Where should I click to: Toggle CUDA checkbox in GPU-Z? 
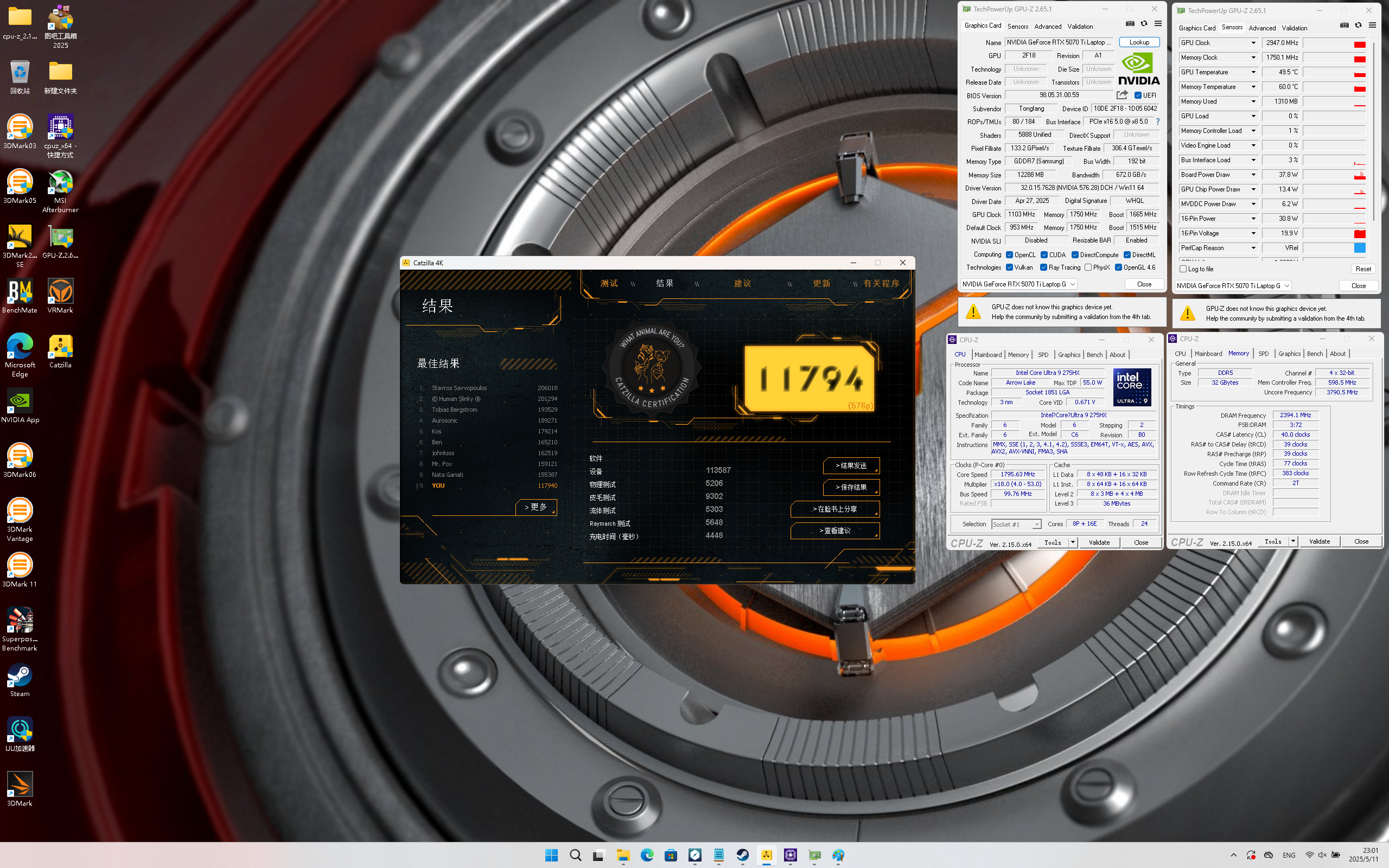click(x=1044, y=255)
